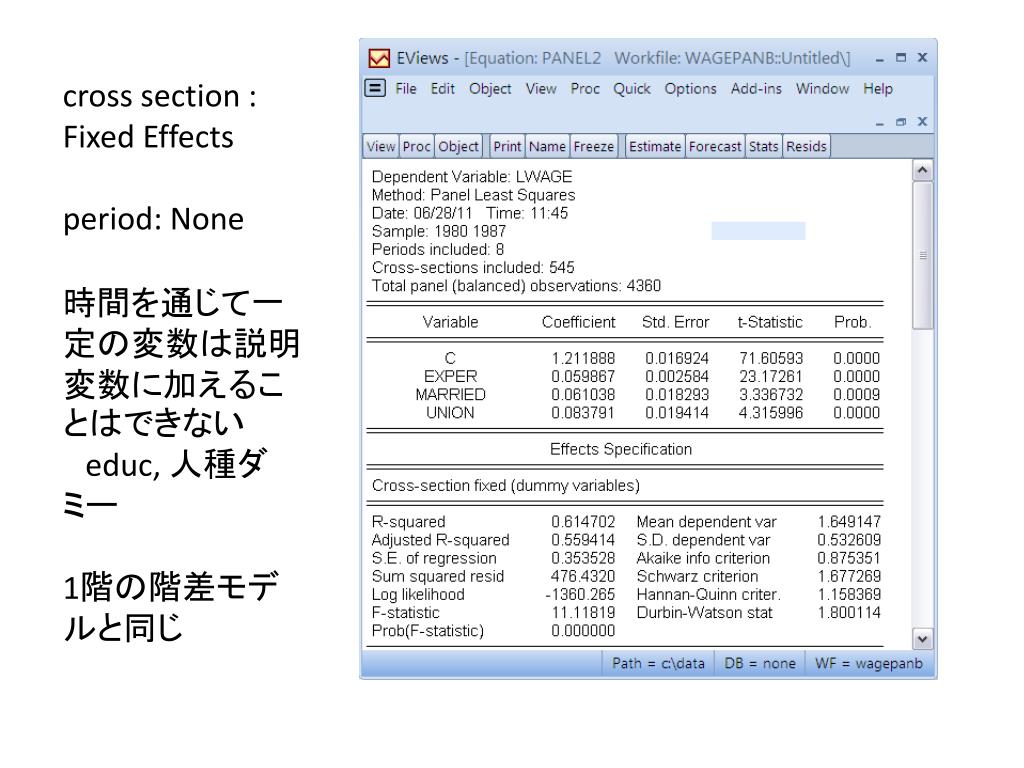This screenshot has width=1024, height=768.
Task: Open the workfile control menu icon beside File
Action: (375, 88)
